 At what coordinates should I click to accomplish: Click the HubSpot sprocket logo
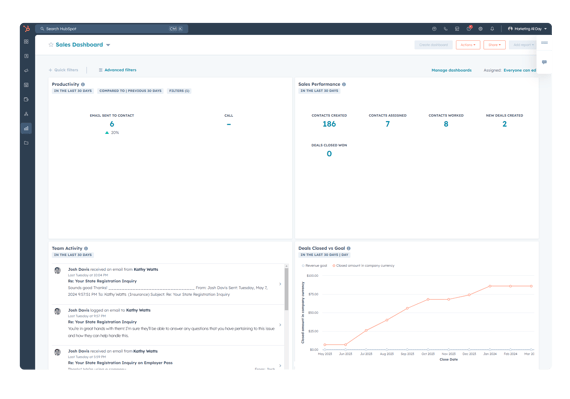pos(27,28)
